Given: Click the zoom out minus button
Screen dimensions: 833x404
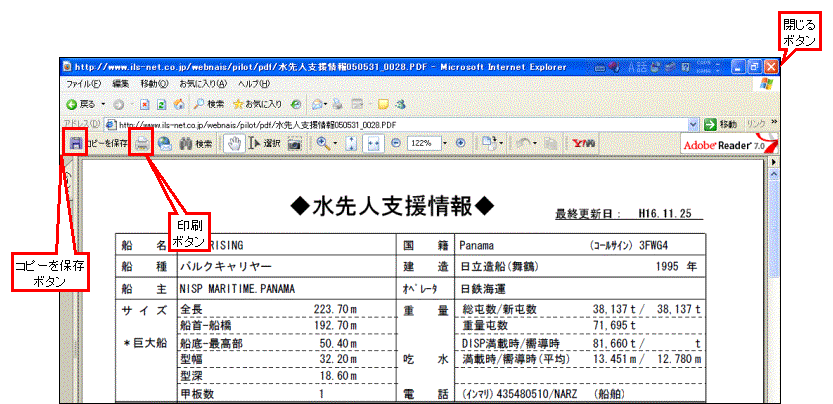Looking at the screenshot, I should (396, 144).
